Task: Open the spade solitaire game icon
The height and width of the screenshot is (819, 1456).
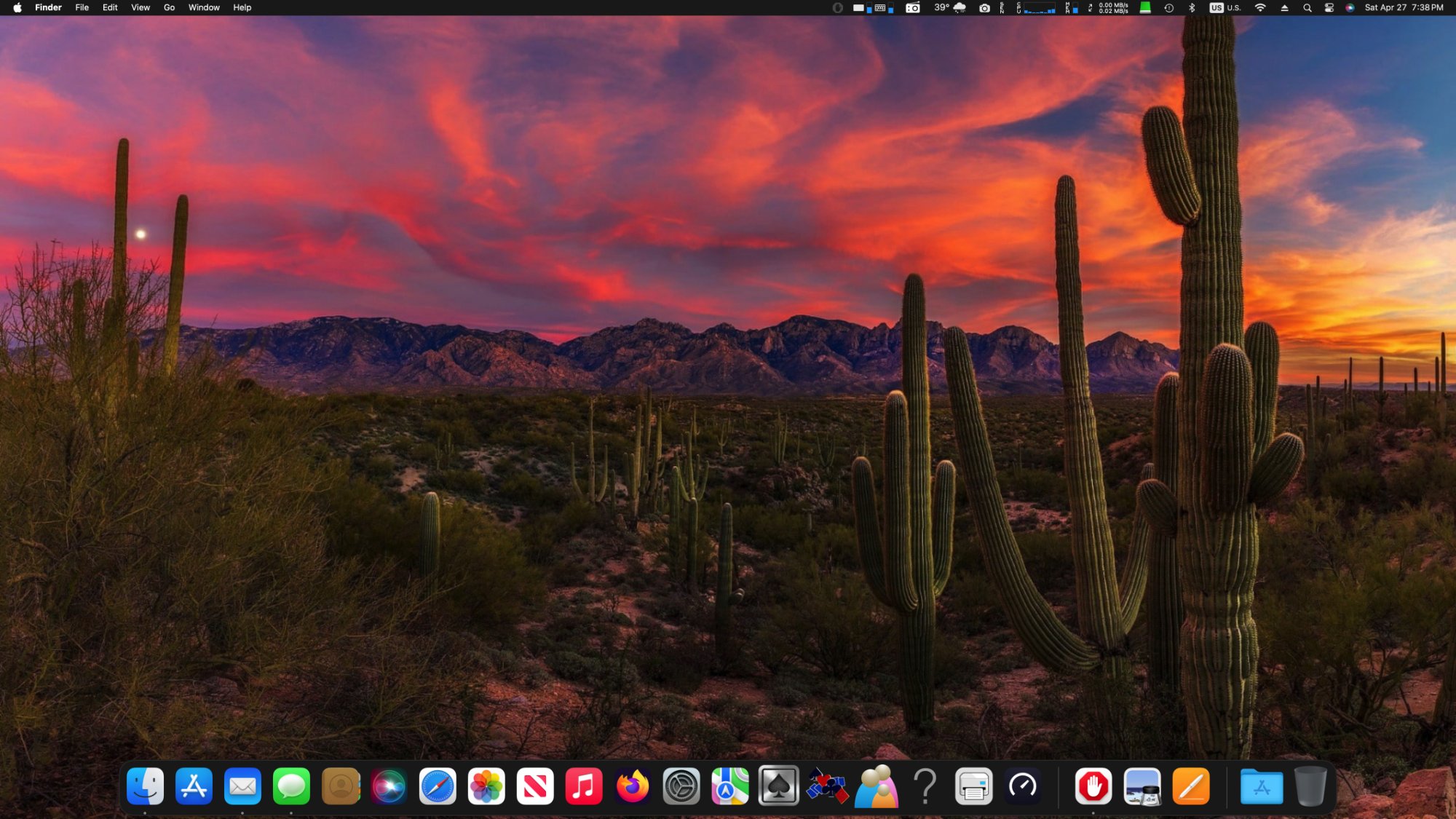Action: pyautogui.click(x=779, y=786)
